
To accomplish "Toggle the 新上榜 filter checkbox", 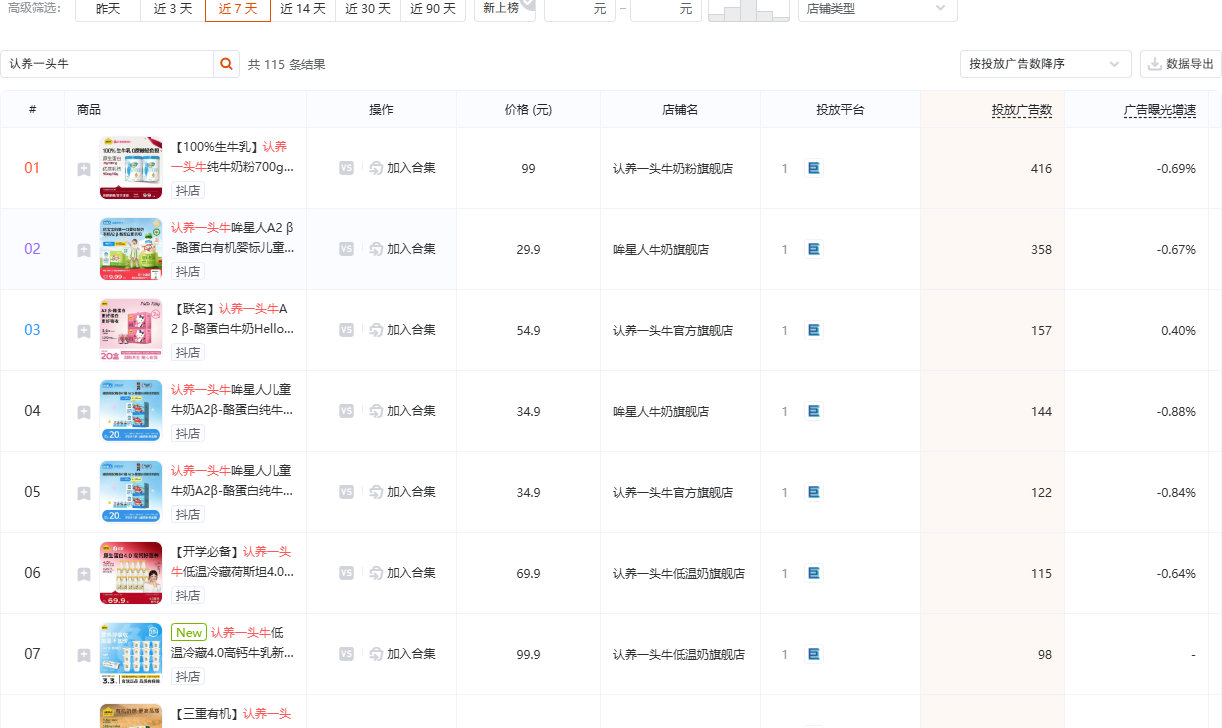I will click(505, 8).
